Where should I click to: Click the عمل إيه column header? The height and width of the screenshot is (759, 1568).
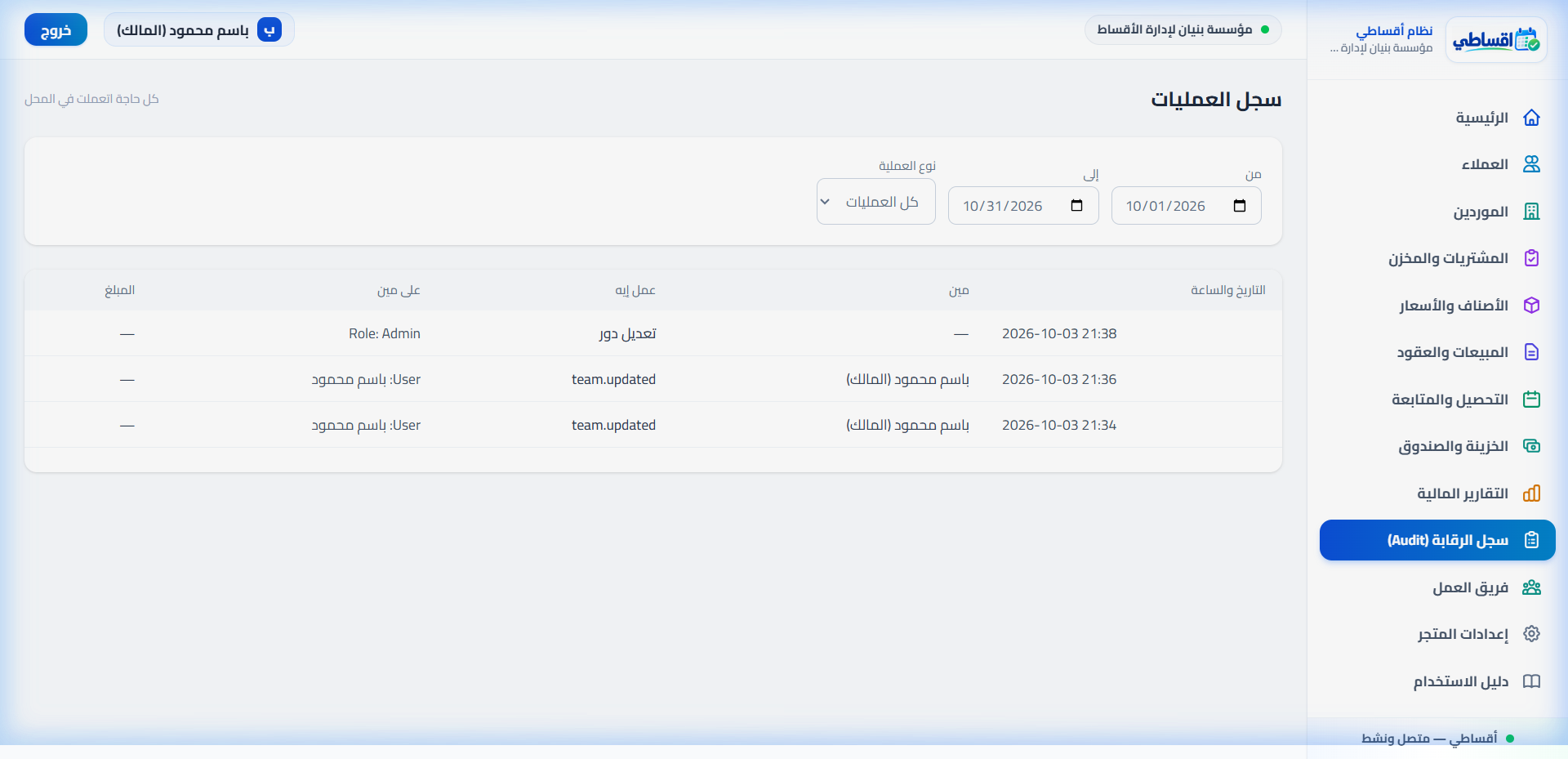[x=635, y=290]
